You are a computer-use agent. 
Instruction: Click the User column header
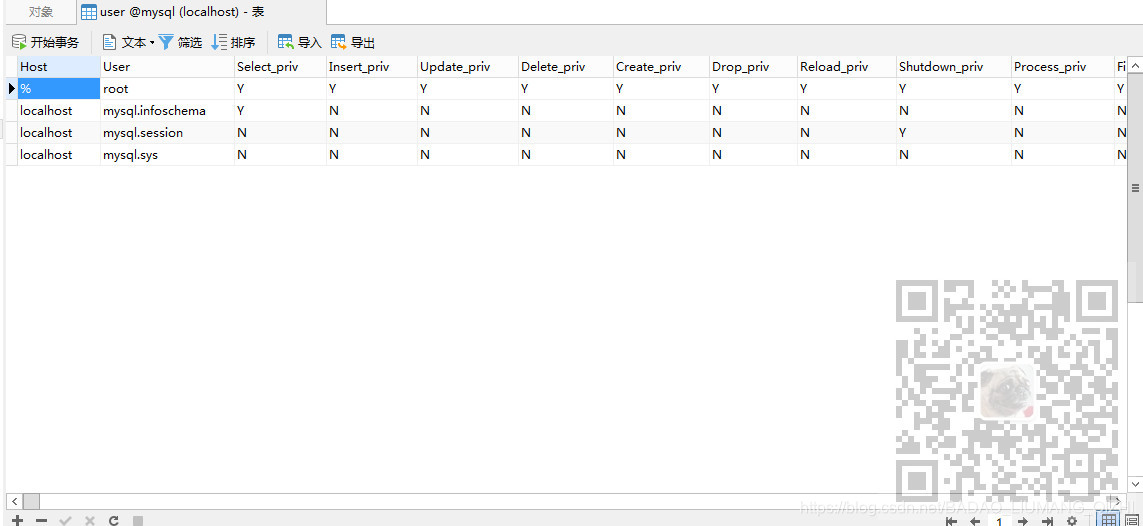(x=167, y=66)
